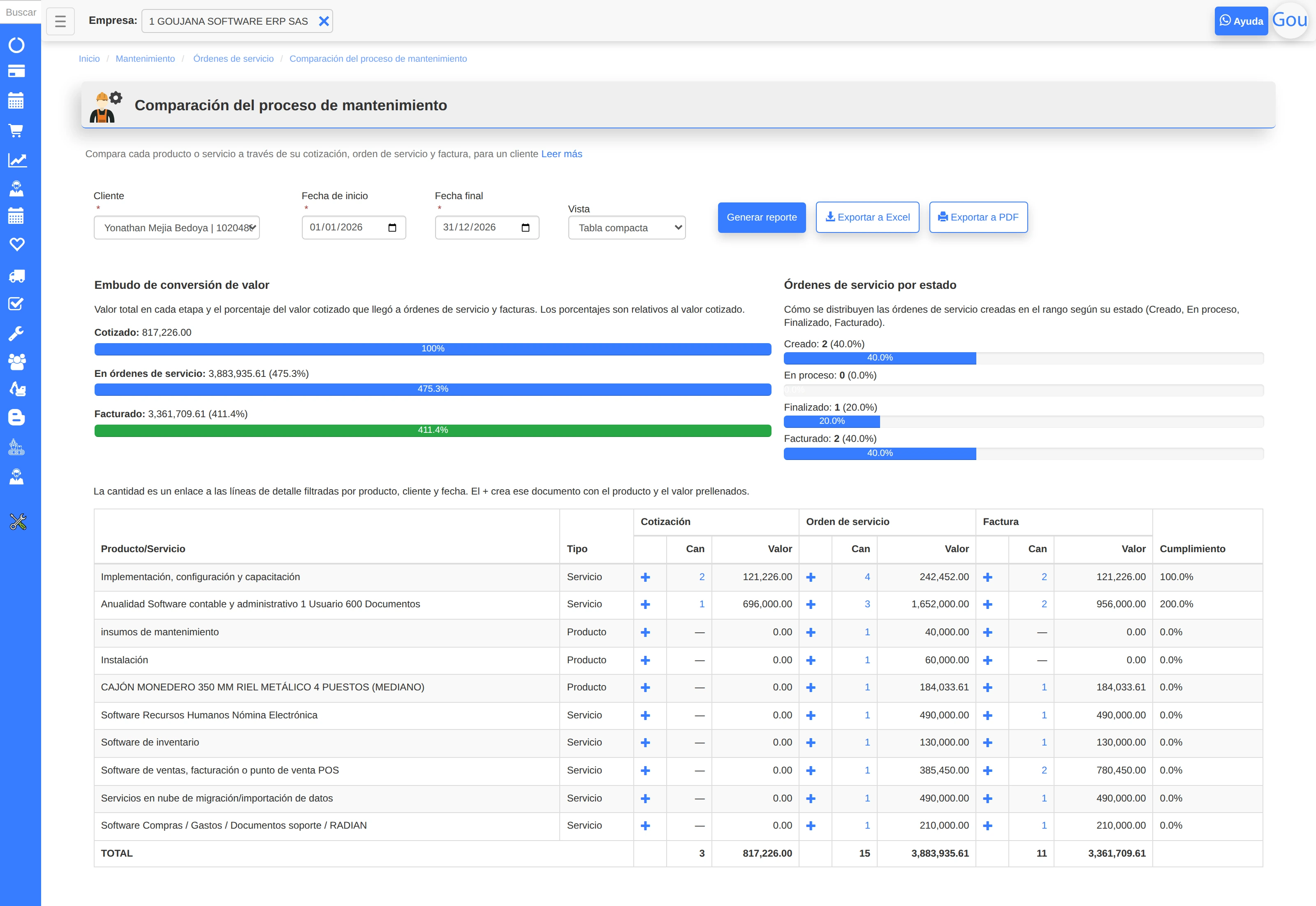The height and width of the screenshot is (906, 1316).
Task: Open the excavator sidebar icon
Action: 18,389
